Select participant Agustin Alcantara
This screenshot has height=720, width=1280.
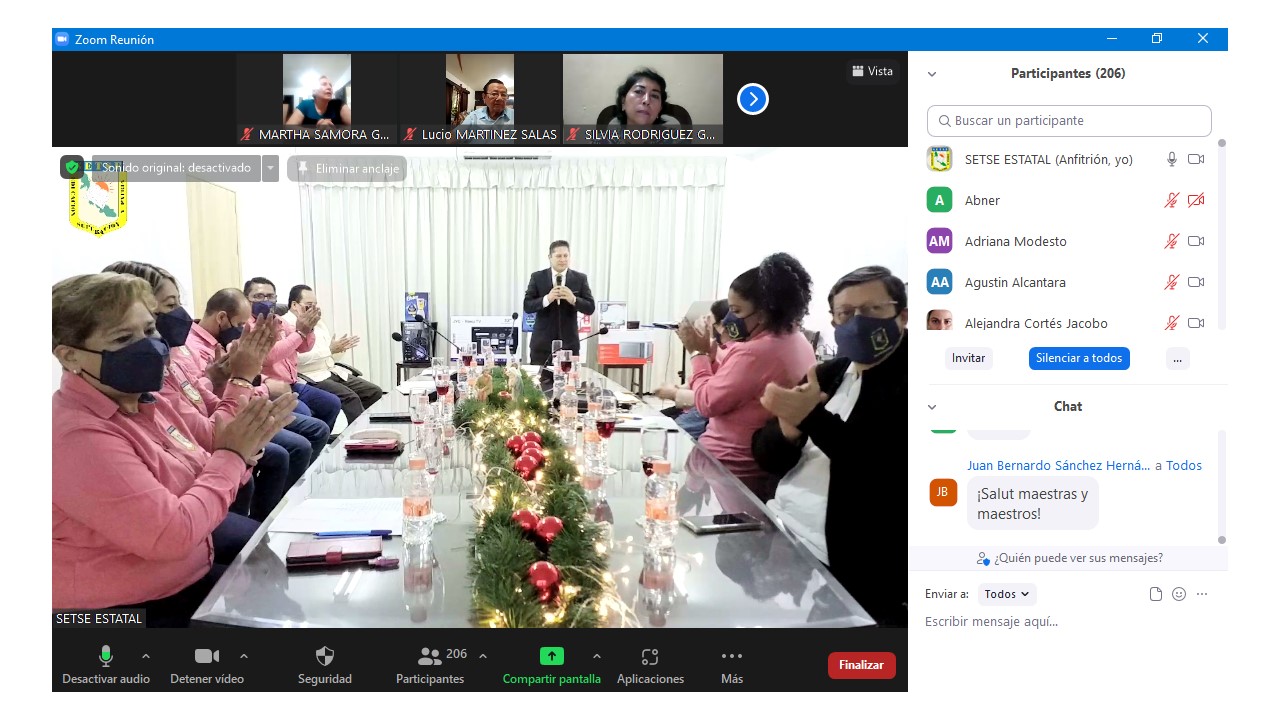pos(1069,282)
